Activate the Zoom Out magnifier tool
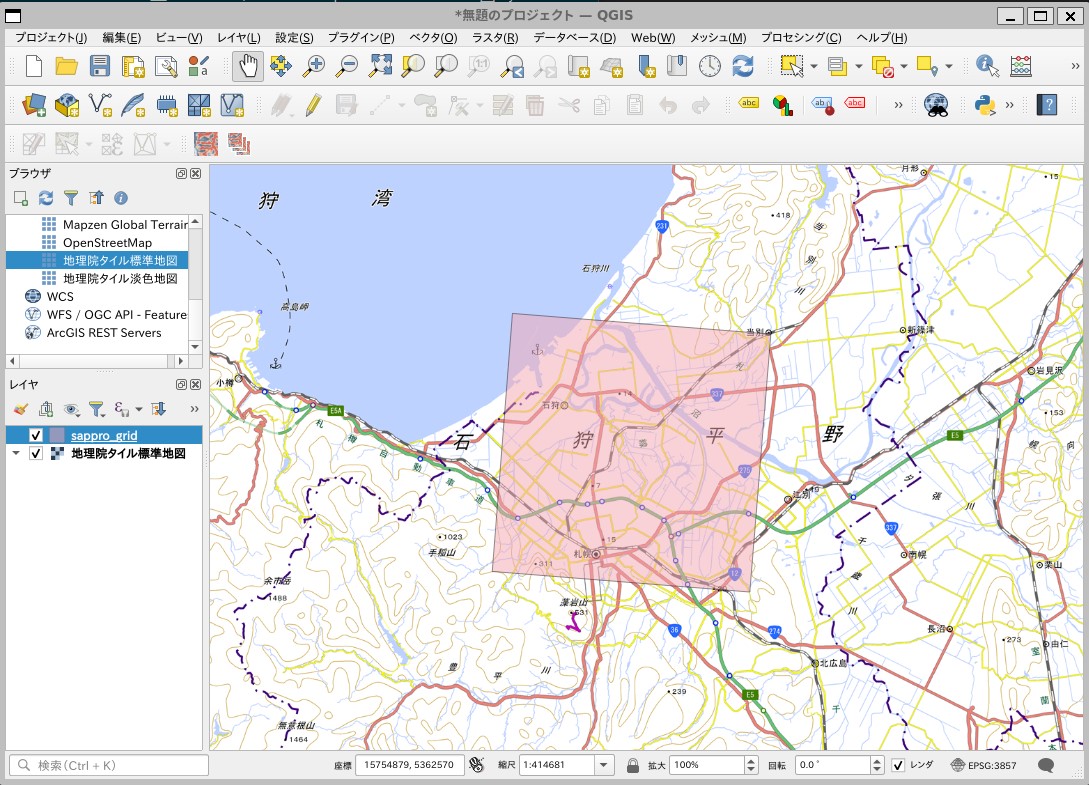Image resolution: width=1089 pixels, height=785 pixels. tap(347, 67)
